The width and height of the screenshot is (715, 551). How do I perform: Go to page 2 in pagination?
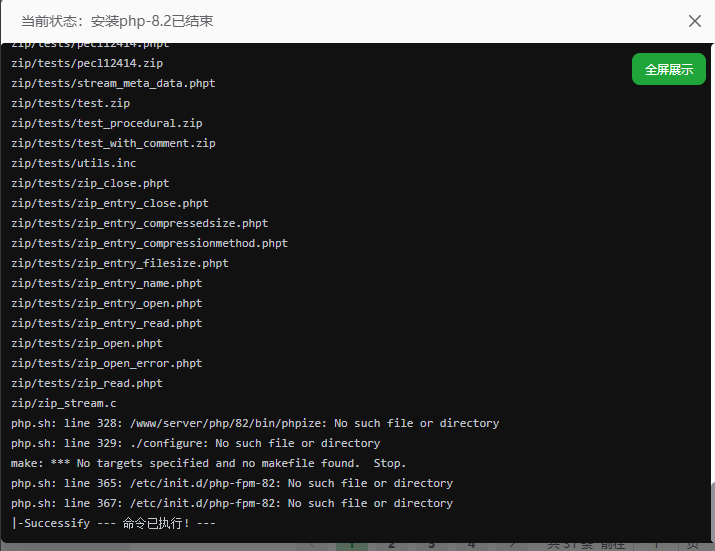click(392, 545)
